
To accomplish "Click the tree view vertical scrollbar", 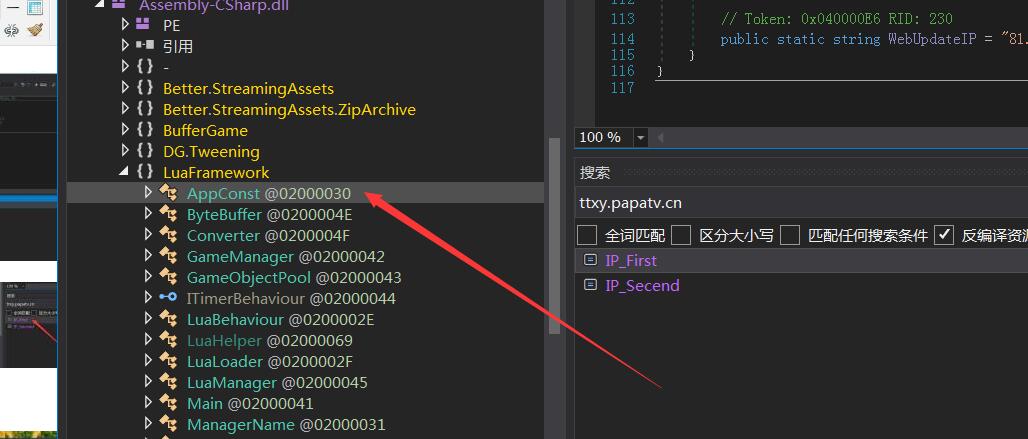I will click(x=556, y=250).
